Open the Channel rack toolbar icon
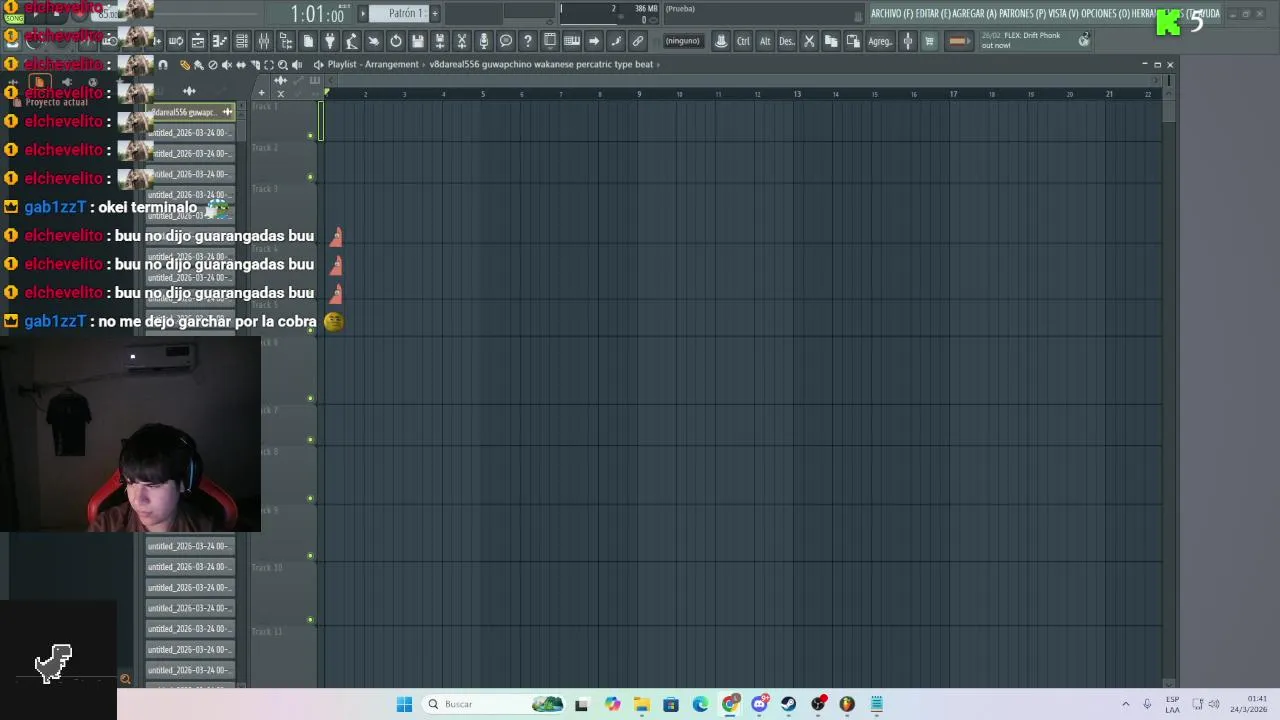Viewport: 1280px width, 720px height. point(242,41)
